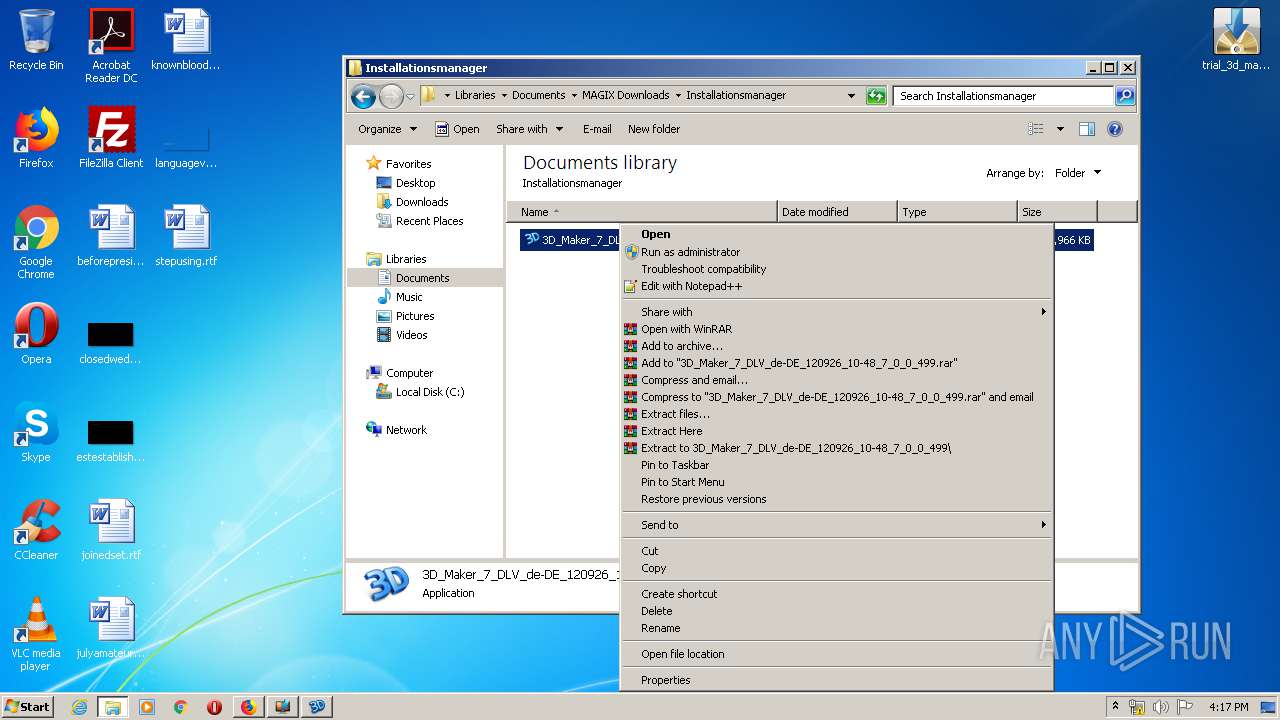Choose Cut in context menu

[837, 551]
